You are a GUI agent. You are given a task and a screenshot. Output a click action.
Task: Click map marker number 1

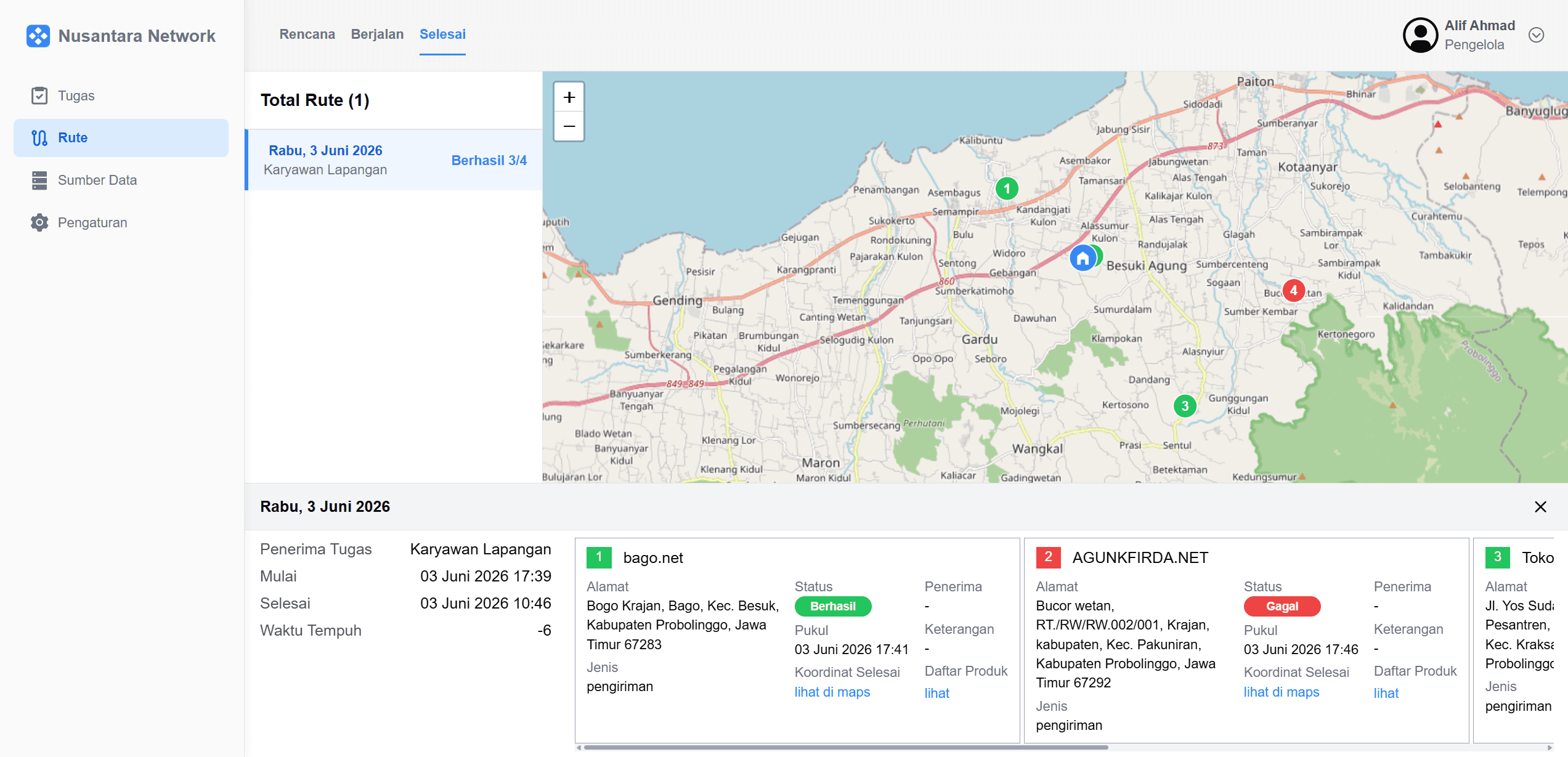point(1007,188)
